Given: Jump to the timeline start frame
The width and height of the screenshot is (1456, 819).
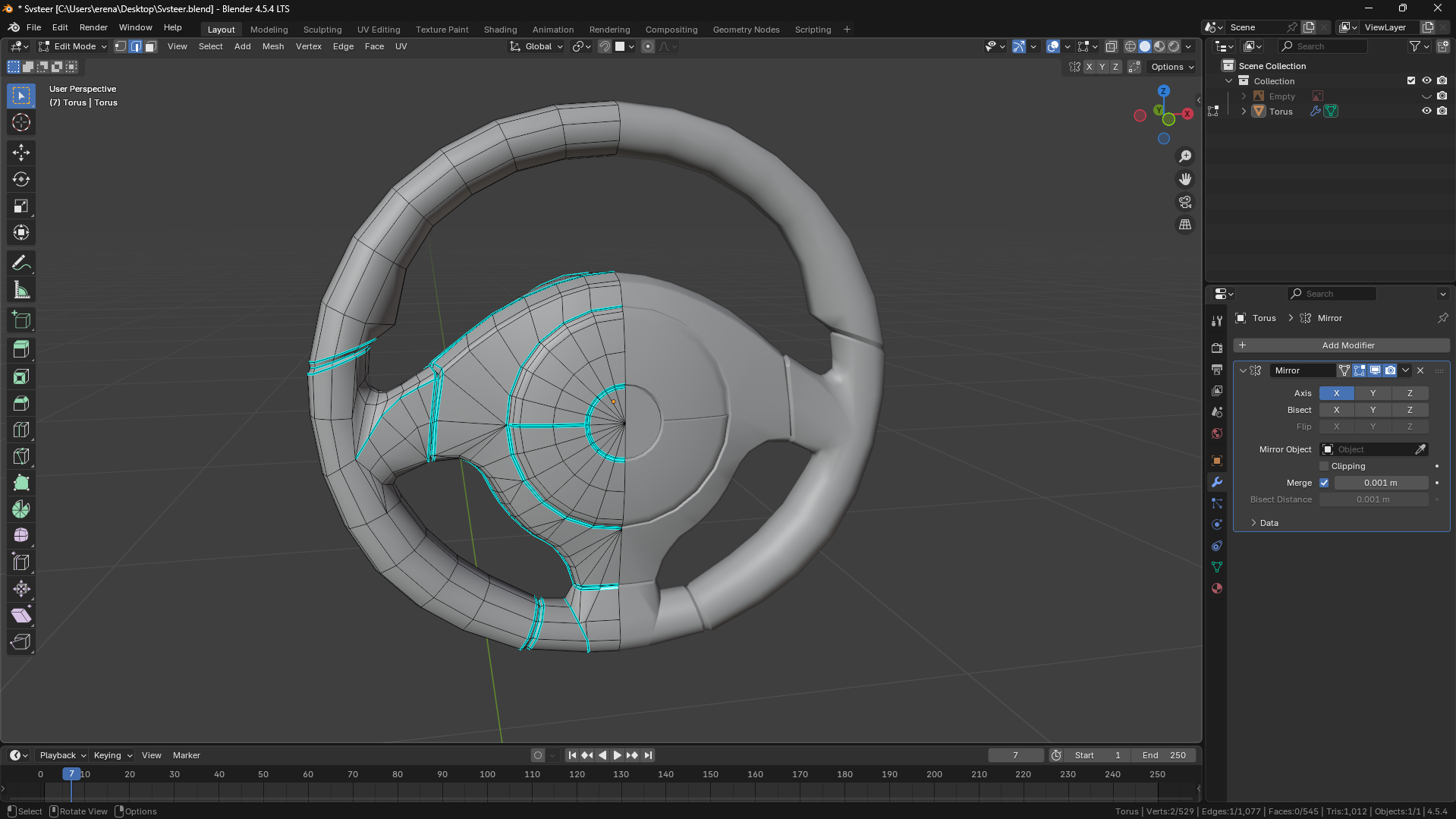Looking at the screenshot, I should 572,755.
